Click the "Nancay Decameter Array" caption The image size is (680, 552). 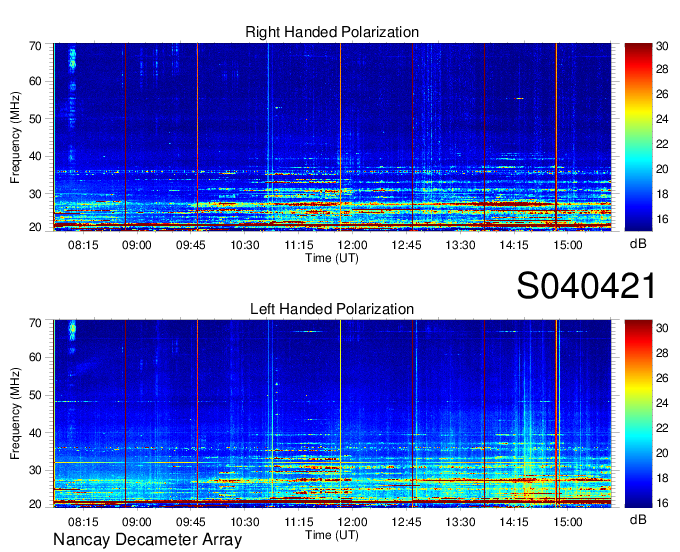(147, 540)
